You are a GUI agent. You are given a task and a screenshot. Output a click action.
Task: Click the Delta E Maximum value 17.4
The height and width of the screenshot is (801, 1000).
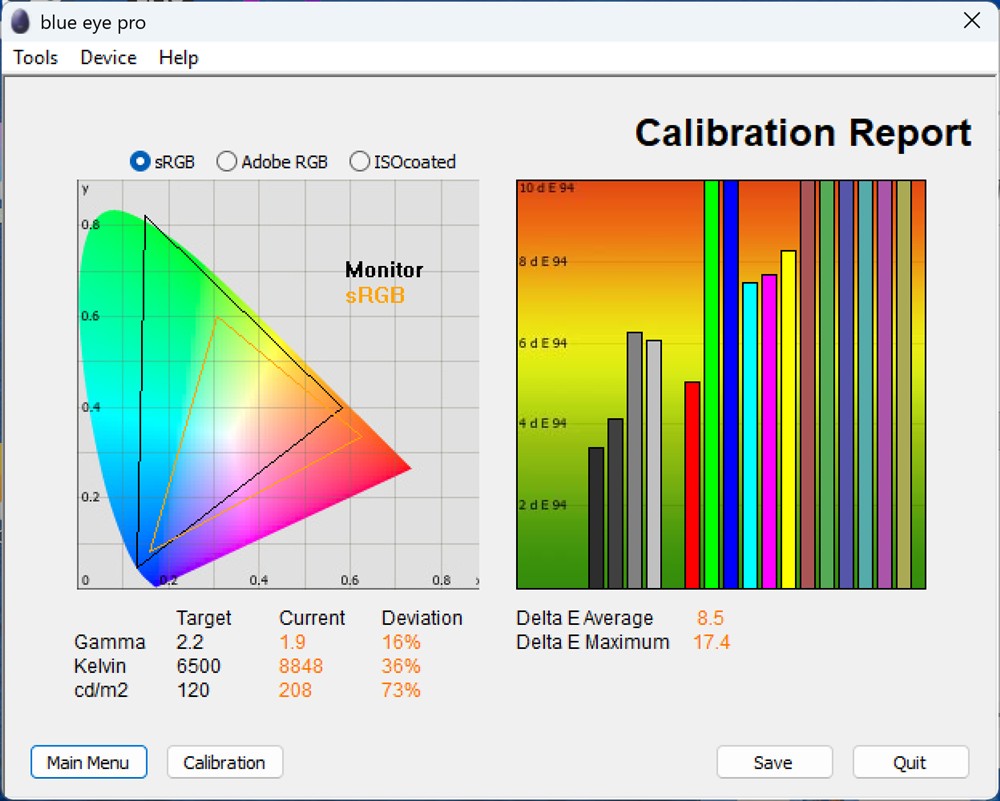coord(711,642)
